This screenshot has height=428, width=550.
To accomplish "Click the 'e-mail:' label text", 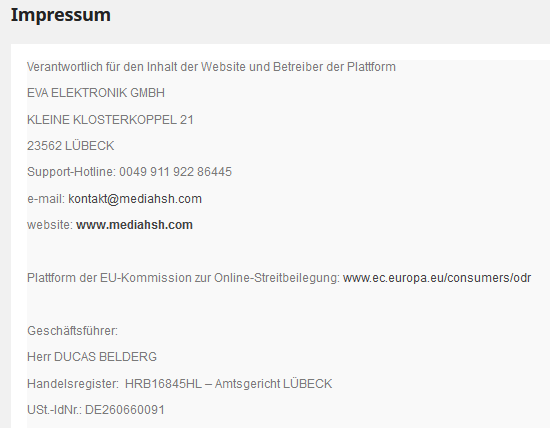I will [x=46, y=199].
